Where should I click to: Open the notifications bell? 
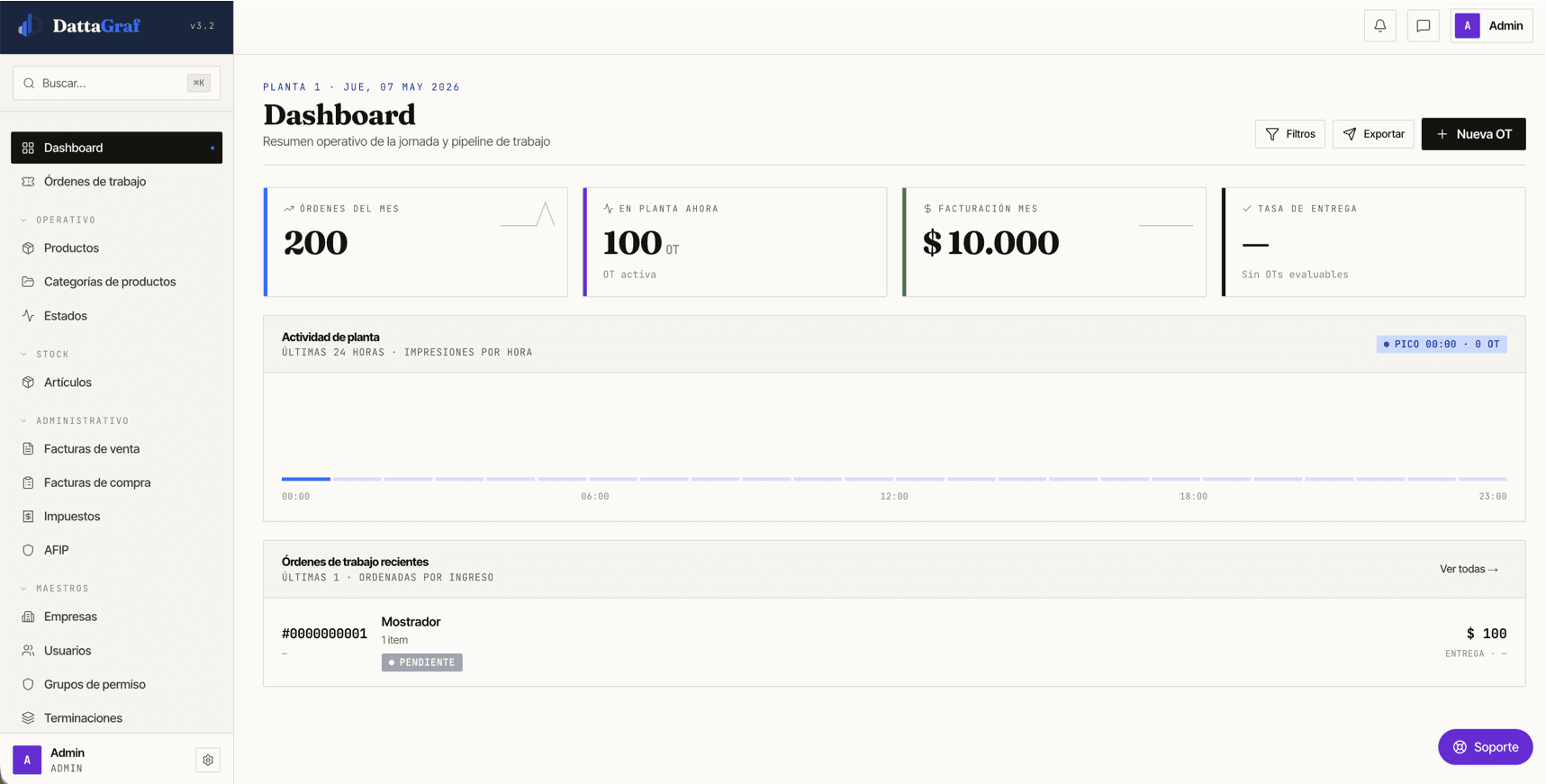[1379, 26]
